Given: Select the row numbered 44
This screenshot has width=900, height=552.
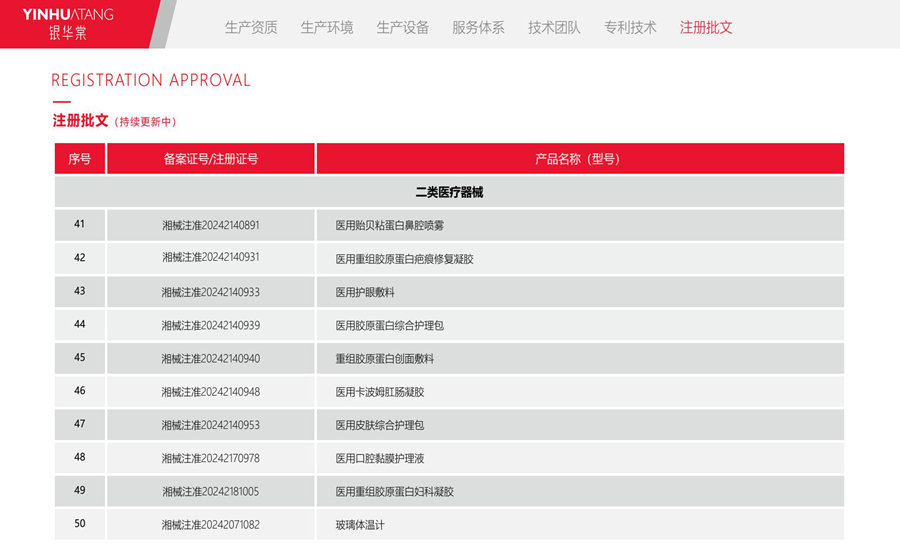Looking at the screenshot, I should [x=80, y=325].
